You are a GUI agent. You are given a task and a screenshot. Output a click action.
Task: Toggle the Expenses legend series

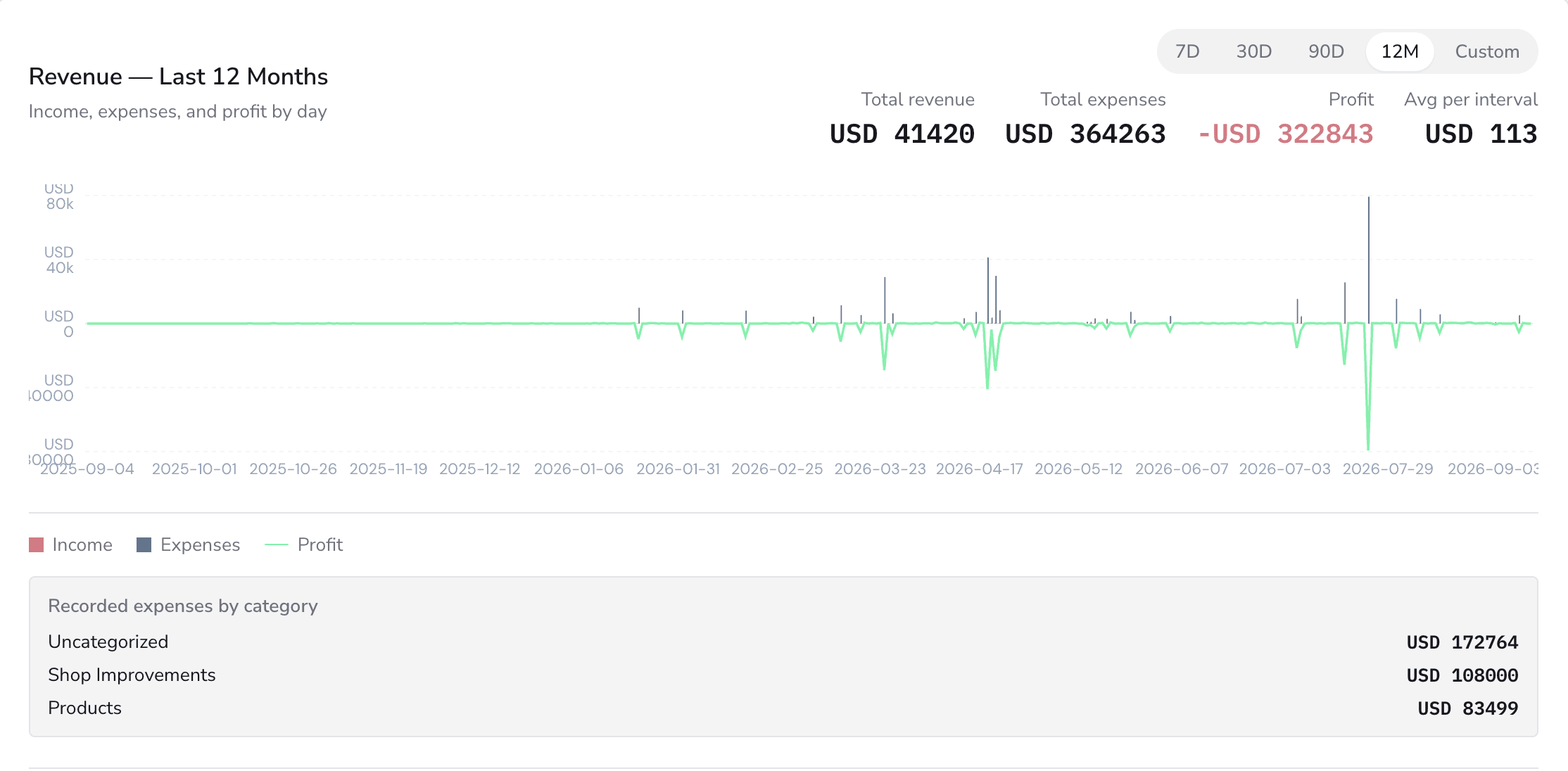tap(188, 544)
